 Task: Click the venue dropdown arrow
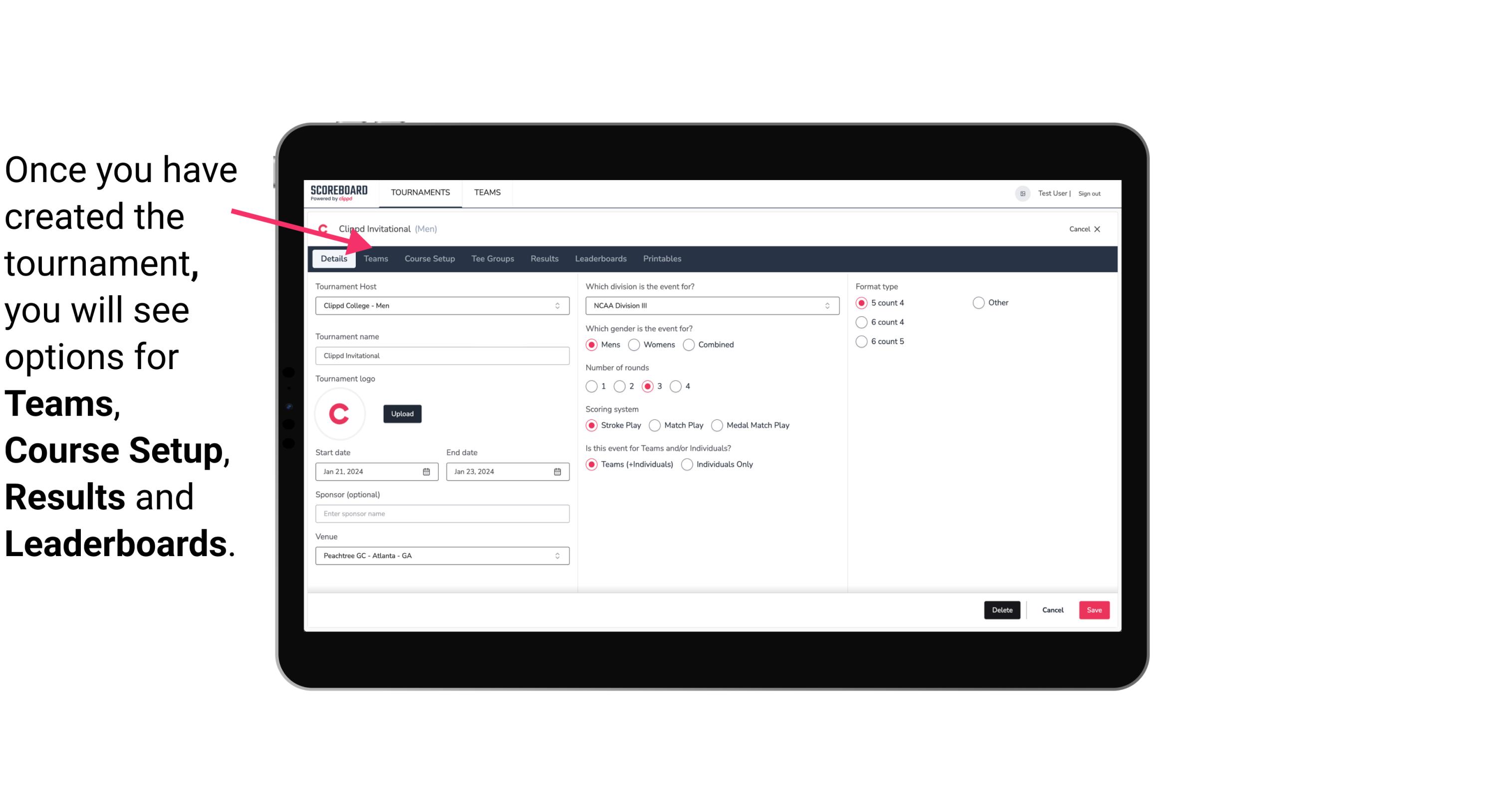coord(558,555)
